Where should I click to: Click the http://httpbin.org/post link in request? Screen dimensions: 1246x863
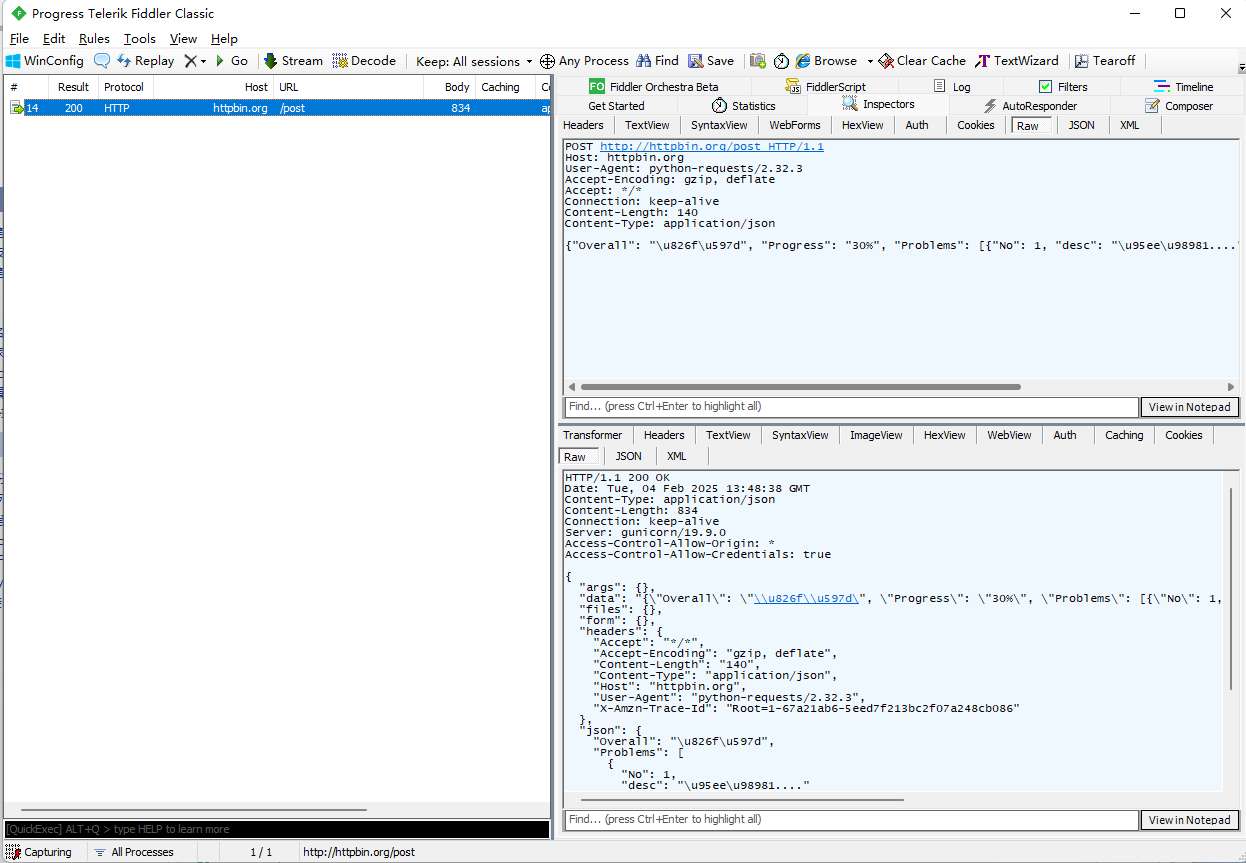click(712, 146)
